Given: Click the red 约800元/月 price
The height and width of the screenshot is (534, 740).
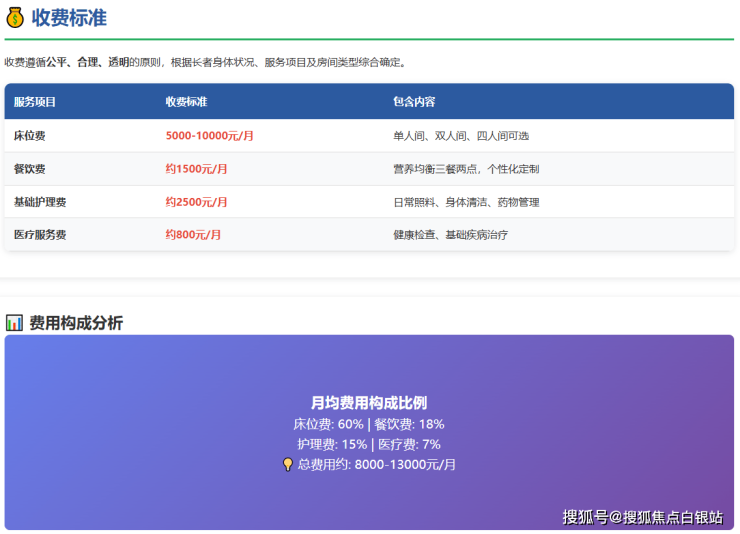Looking at the screenshot, I should click(193, 234).
